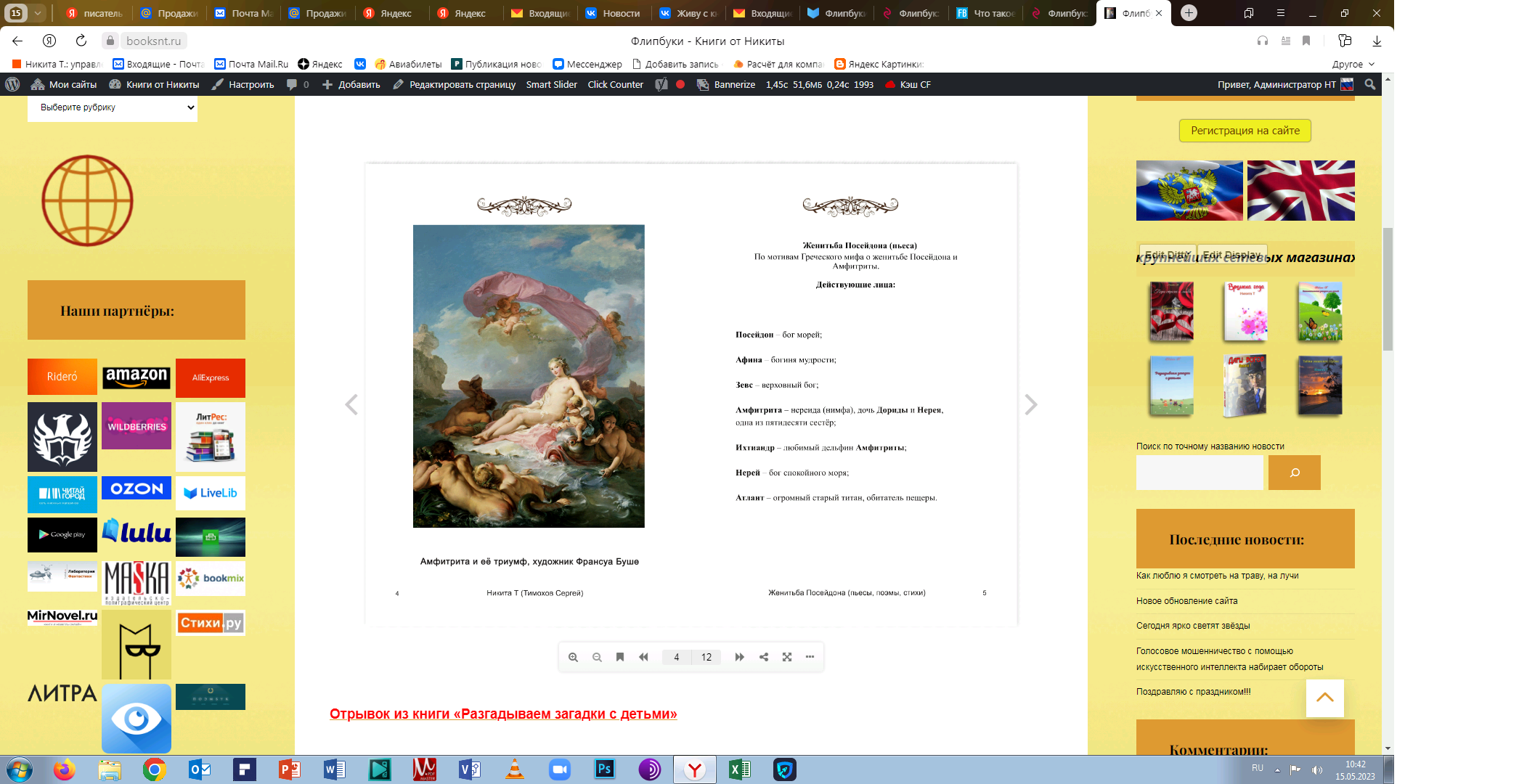Screen dimensions: 1519x784
Task: Switch site language with British flag
Action: (1300, 190)
